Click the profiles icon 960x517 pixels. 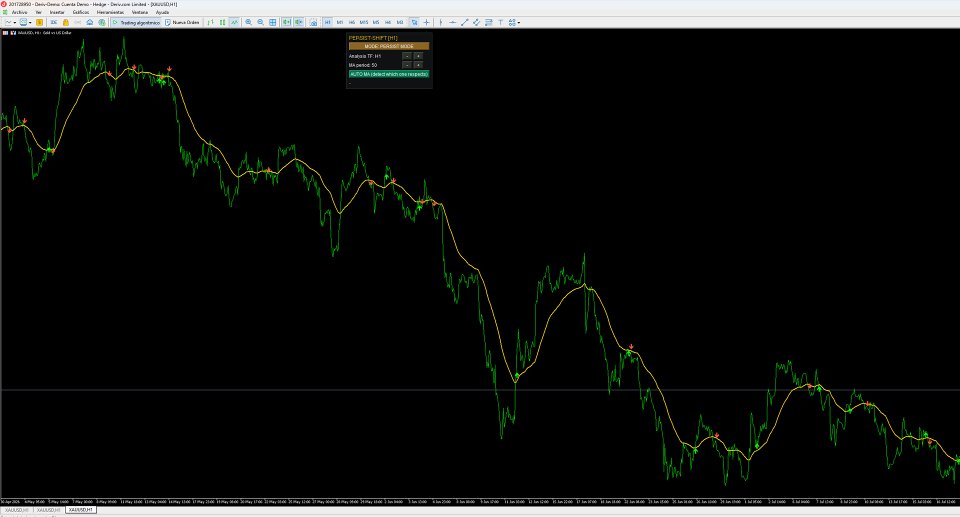23,22
